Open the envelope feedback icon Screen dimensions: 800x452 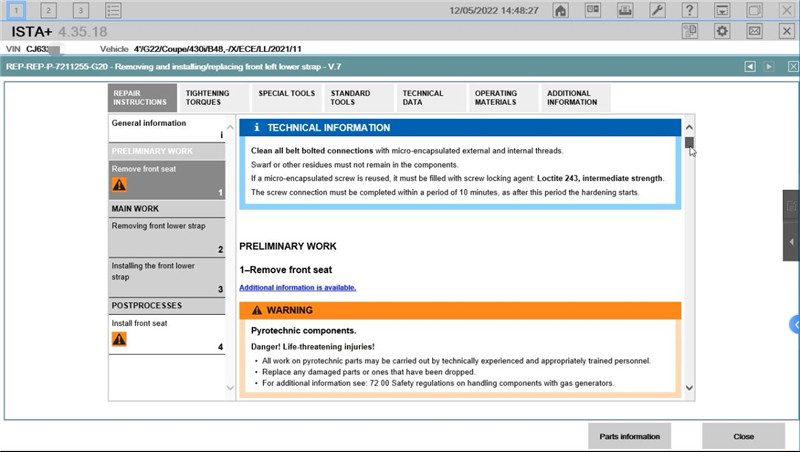(754, 31)
